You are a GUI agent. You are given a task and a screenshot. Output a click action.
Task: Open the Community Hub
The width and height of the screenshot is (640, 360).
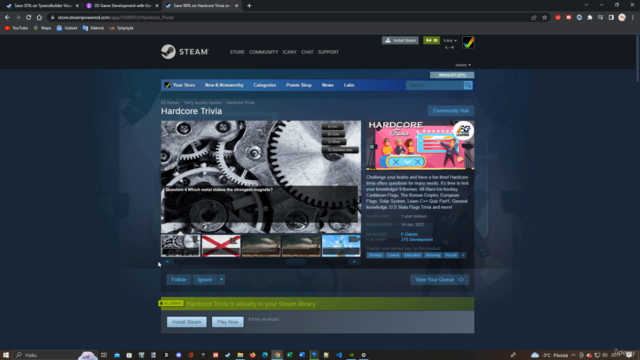pyautogui.click(x=451, y=111)
